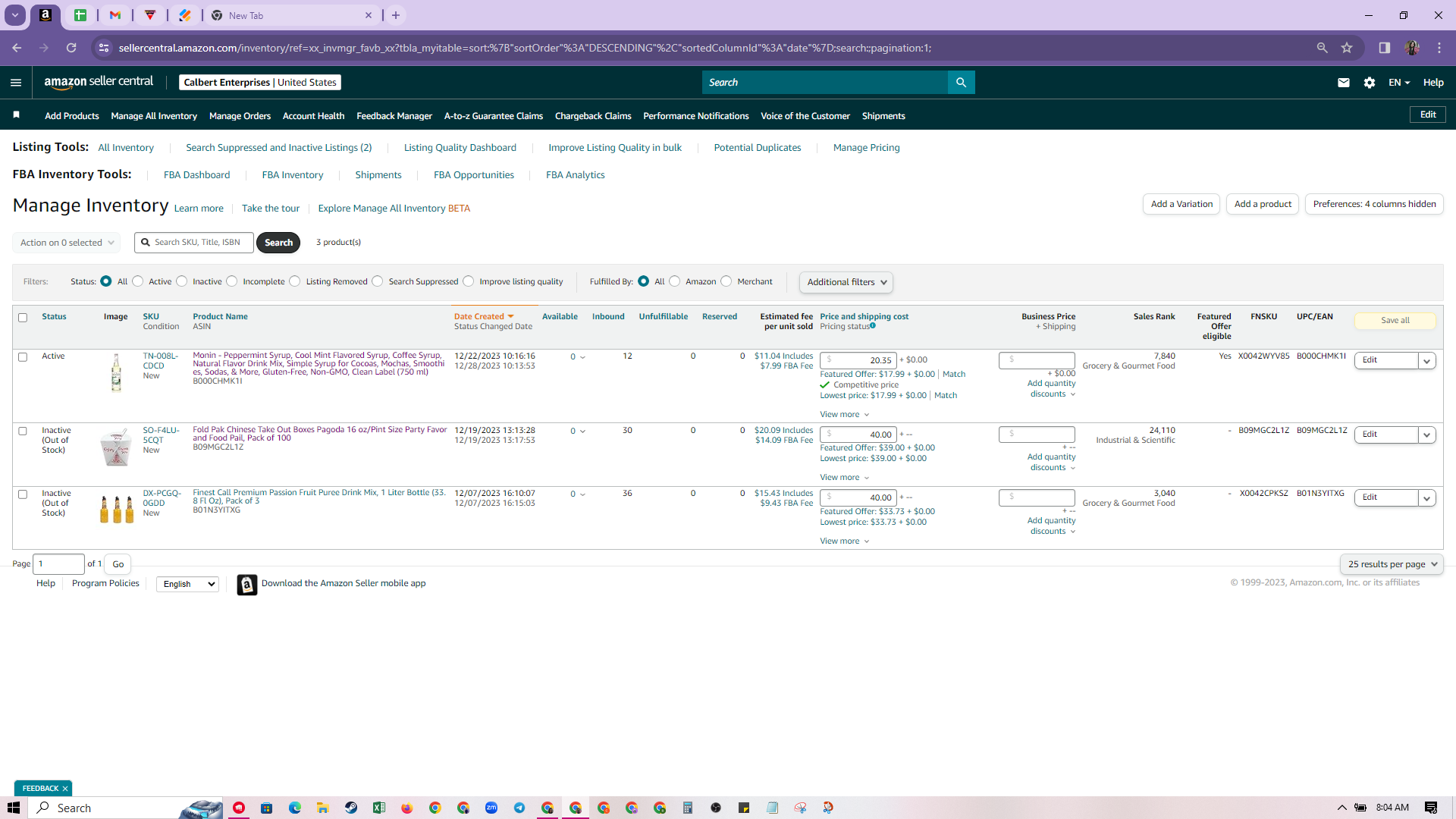Tick the select-all checkbox in table header
The image size is (1456, 819).
(23, 318)
